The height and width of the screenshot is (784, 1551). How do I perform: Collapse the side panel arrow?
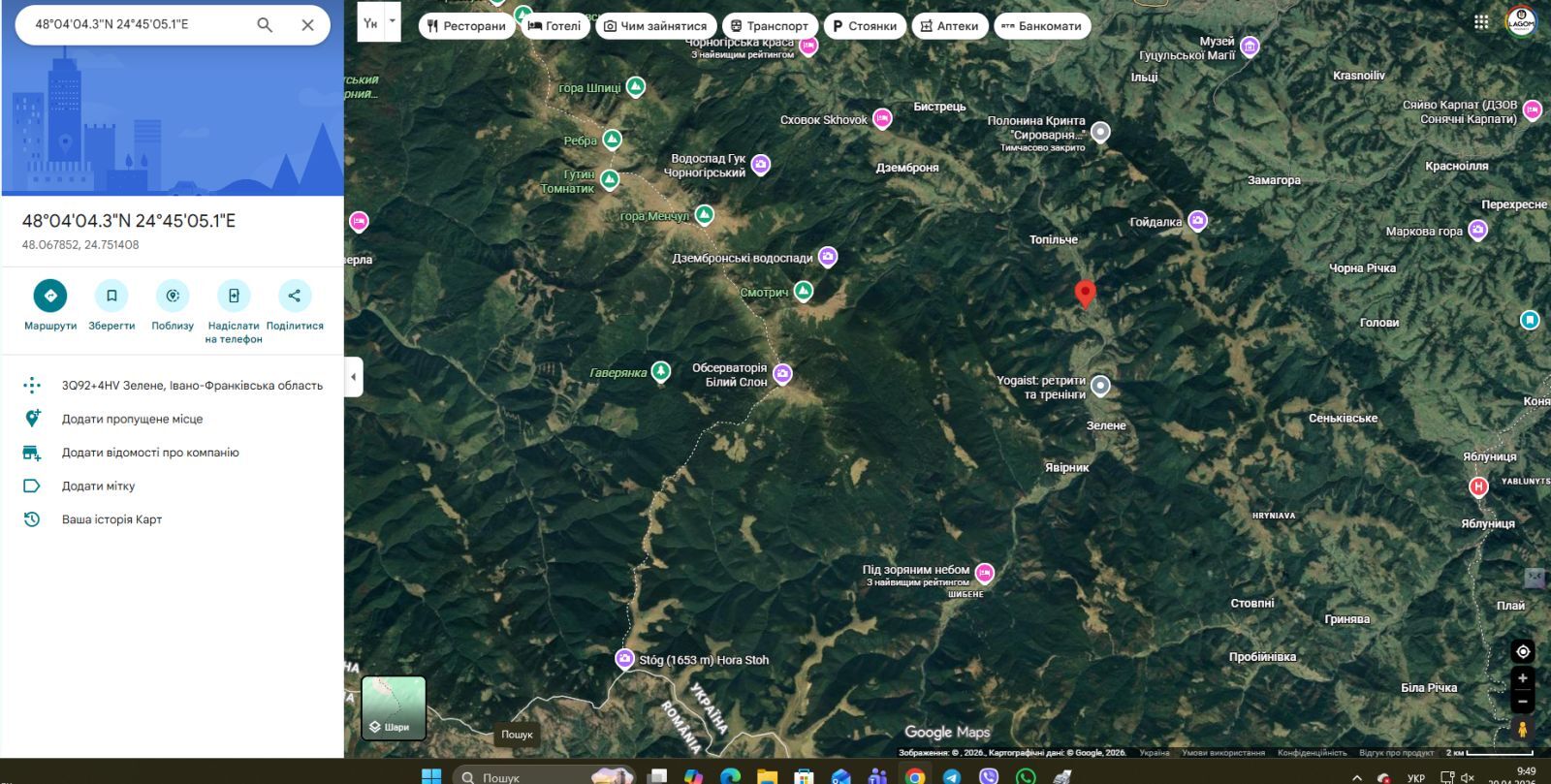click(x=354, y=377)
